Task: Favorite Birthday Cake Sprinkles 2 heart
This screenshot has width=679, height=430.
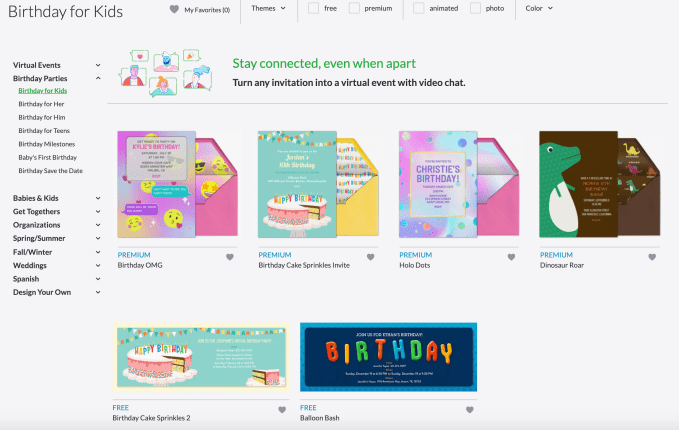Action: [282, 410]
